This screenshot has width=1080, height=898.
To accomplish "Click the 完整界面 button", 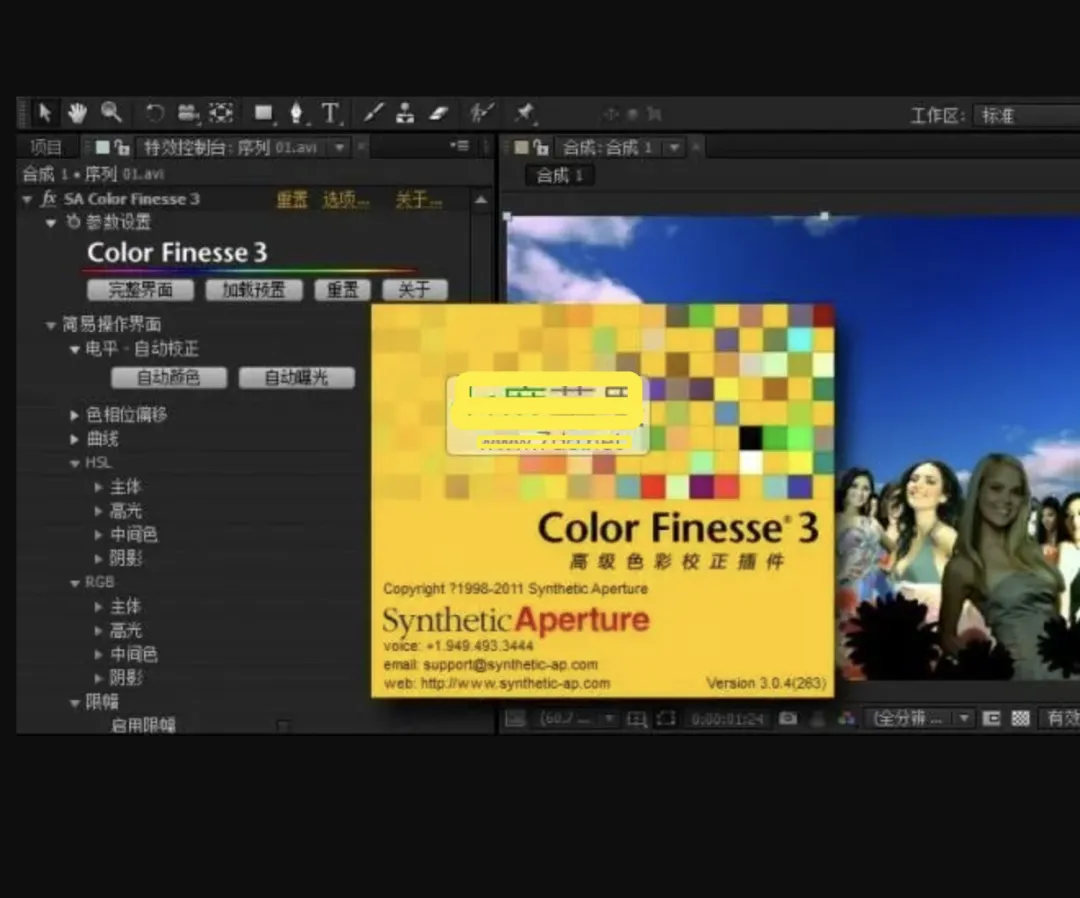I will click(141, 290).
